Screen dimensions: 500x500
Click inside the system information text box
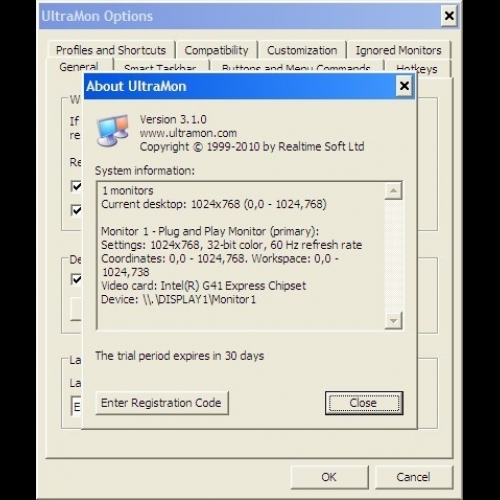pyautogui.click(x=241, y=256)
